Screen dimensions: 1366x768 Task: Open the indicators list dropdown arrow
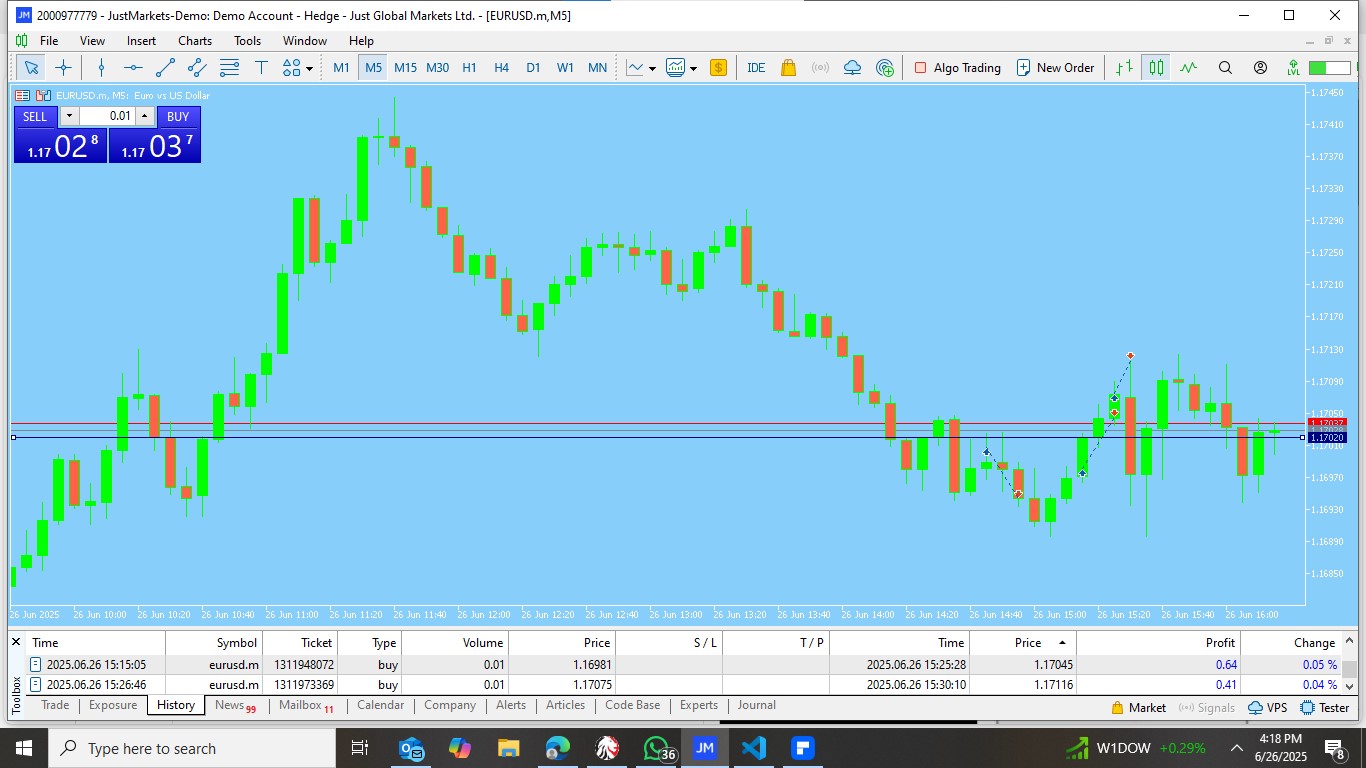coord(652,69)
